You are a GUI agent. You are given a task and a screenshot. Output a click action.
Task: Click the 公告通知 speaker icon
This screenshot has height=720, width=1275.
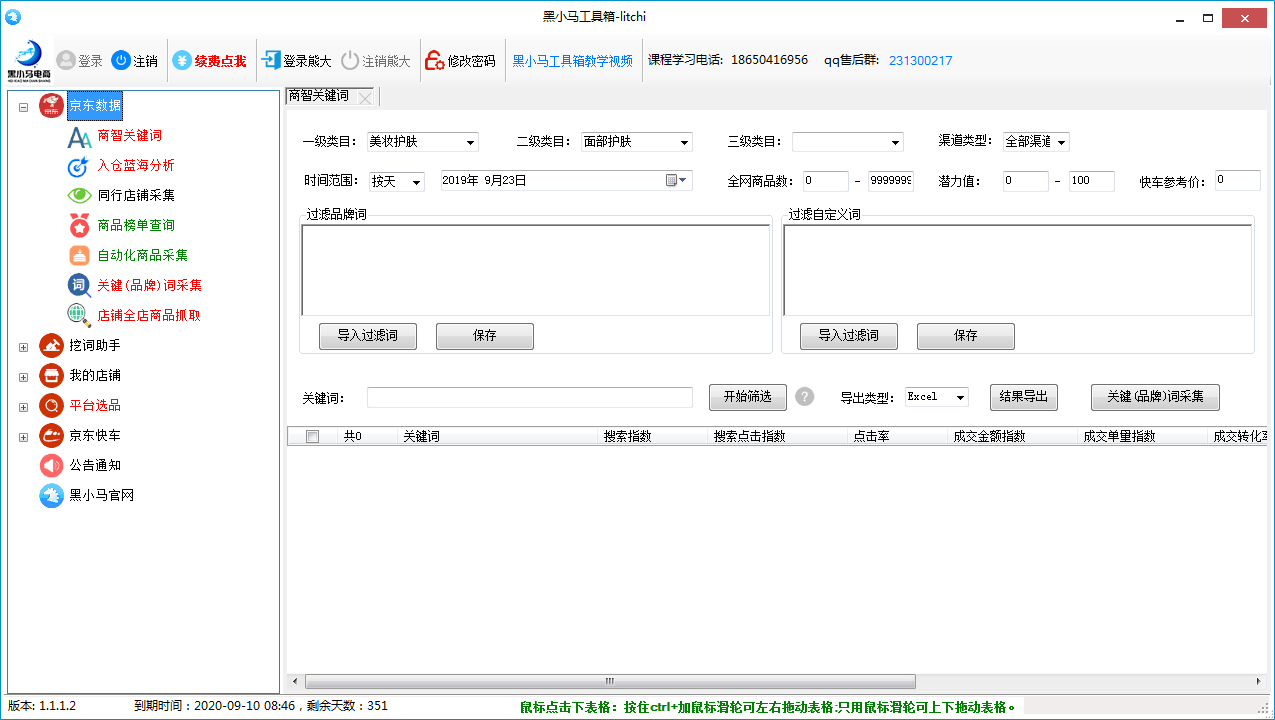click(51, 466)
